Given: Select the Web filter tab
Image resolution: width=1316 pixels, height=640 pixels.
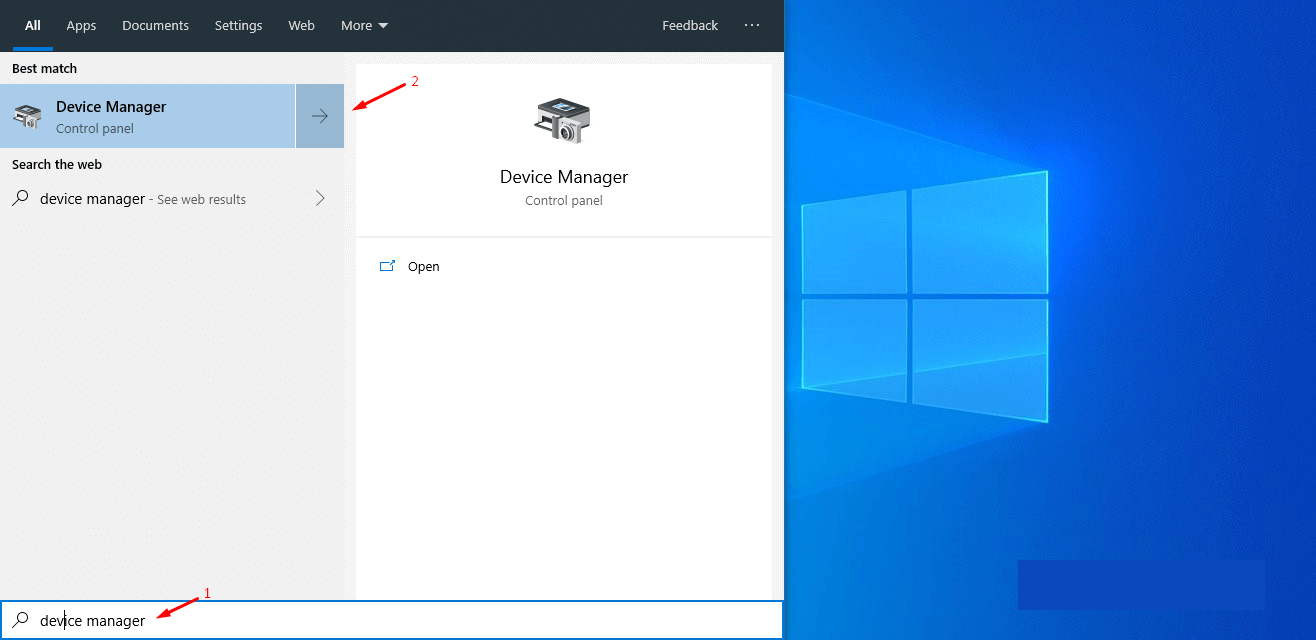Looking at the screenshot, I should (x=301, y=25).
